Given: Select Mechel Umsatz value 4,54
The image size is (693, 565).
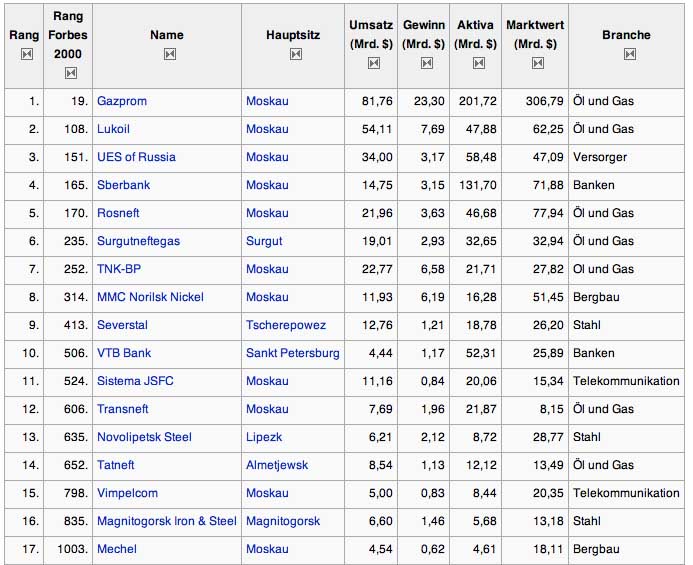Looking at the screenshot, I should pos(381,549).
